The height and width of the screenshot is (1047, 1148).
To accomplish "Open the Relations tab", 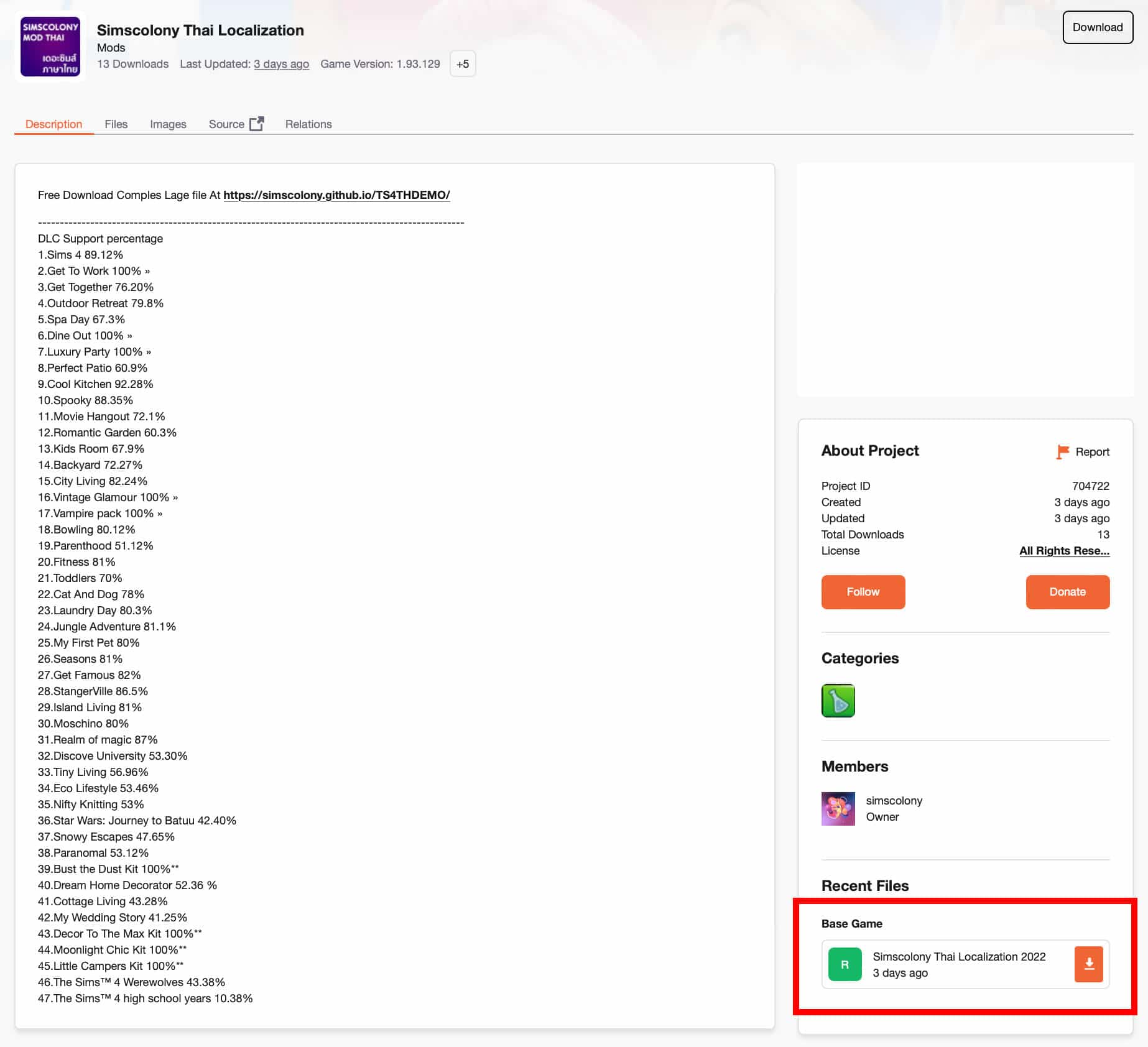I will tap(308, 124).
